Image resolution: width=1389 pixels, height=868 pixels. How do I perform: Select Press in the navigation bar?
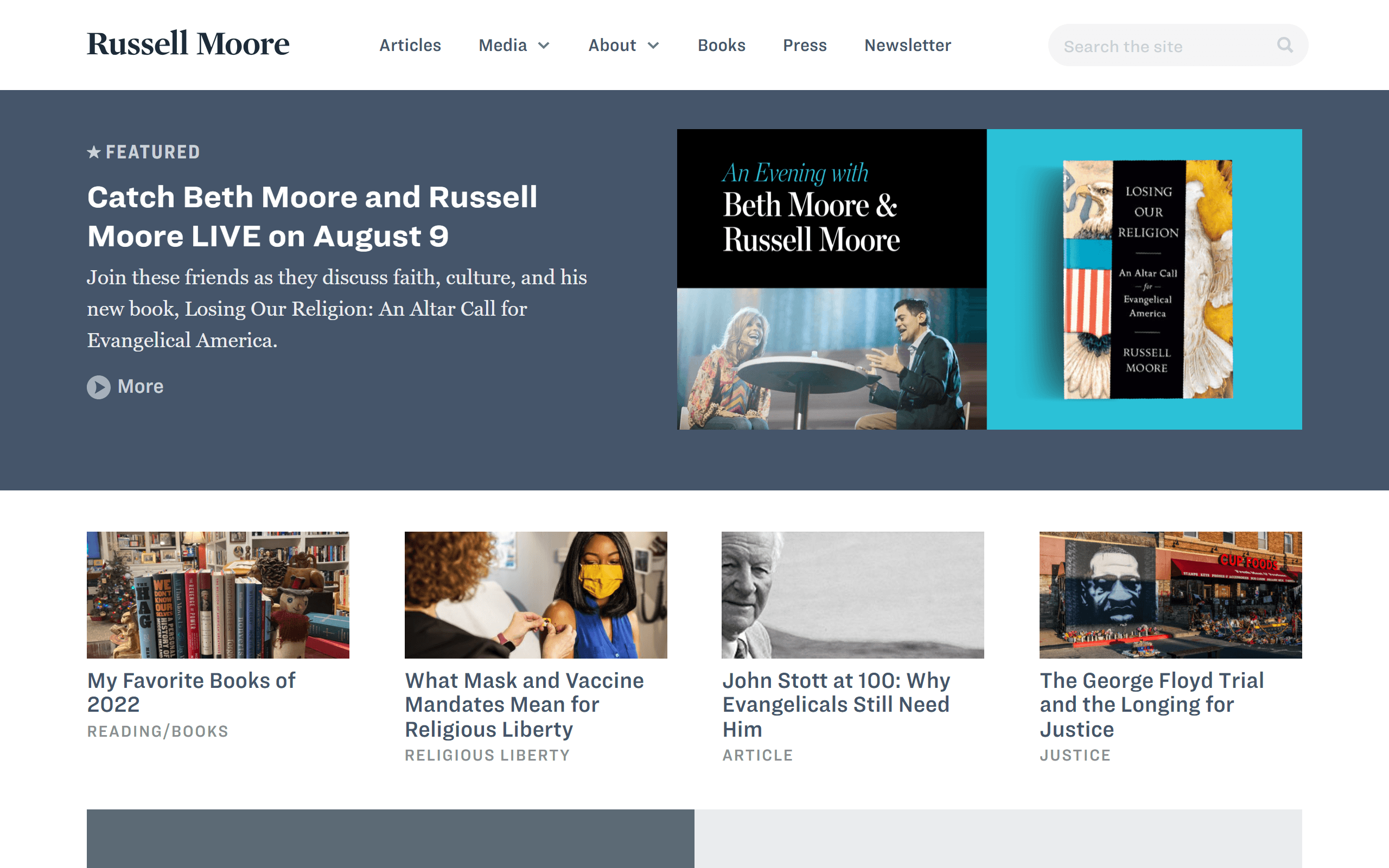click(805, 45)
